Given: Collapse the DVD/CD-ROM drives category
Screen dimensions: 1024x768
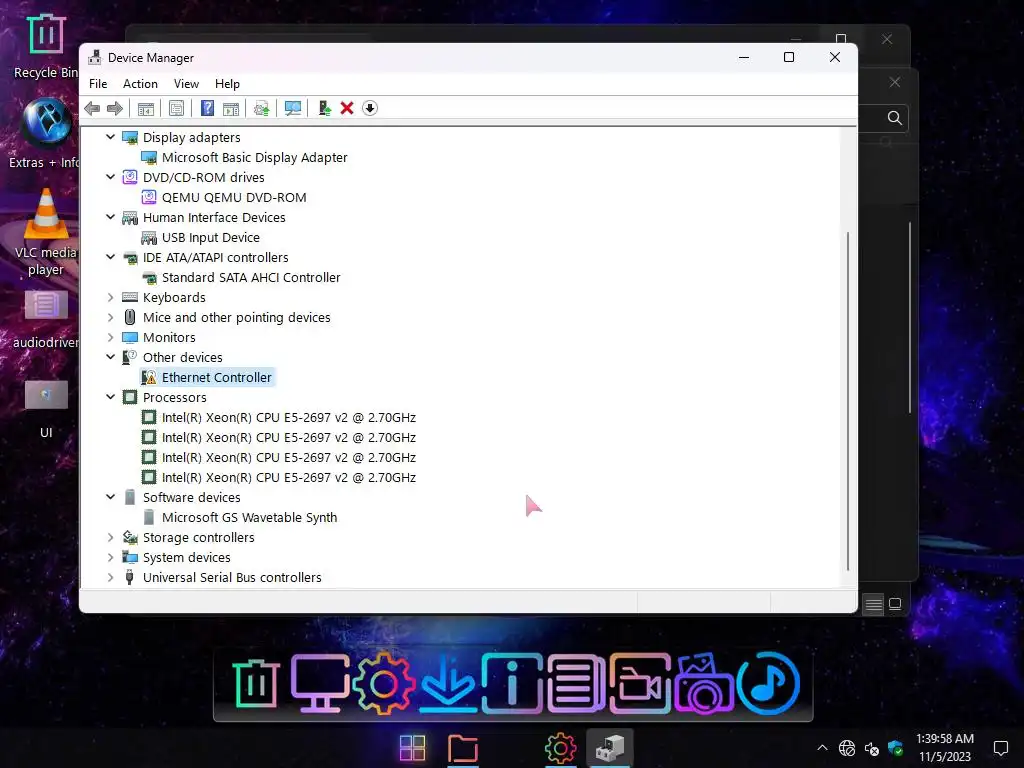Looking at the screenshot, I should pyautogui.click(x=110, y=177).
